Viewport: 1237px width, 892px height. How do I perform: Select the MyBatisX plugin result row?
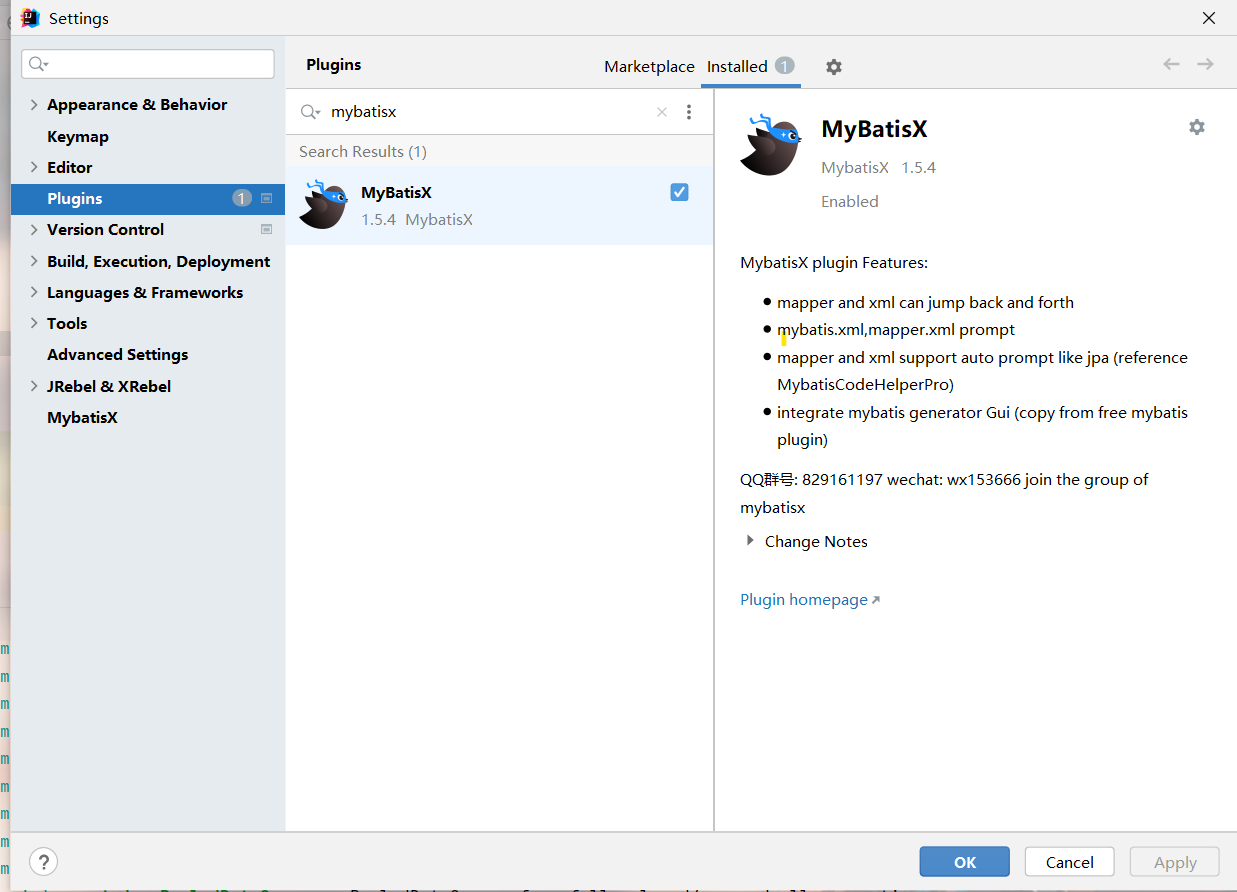[x=499, y=205]
